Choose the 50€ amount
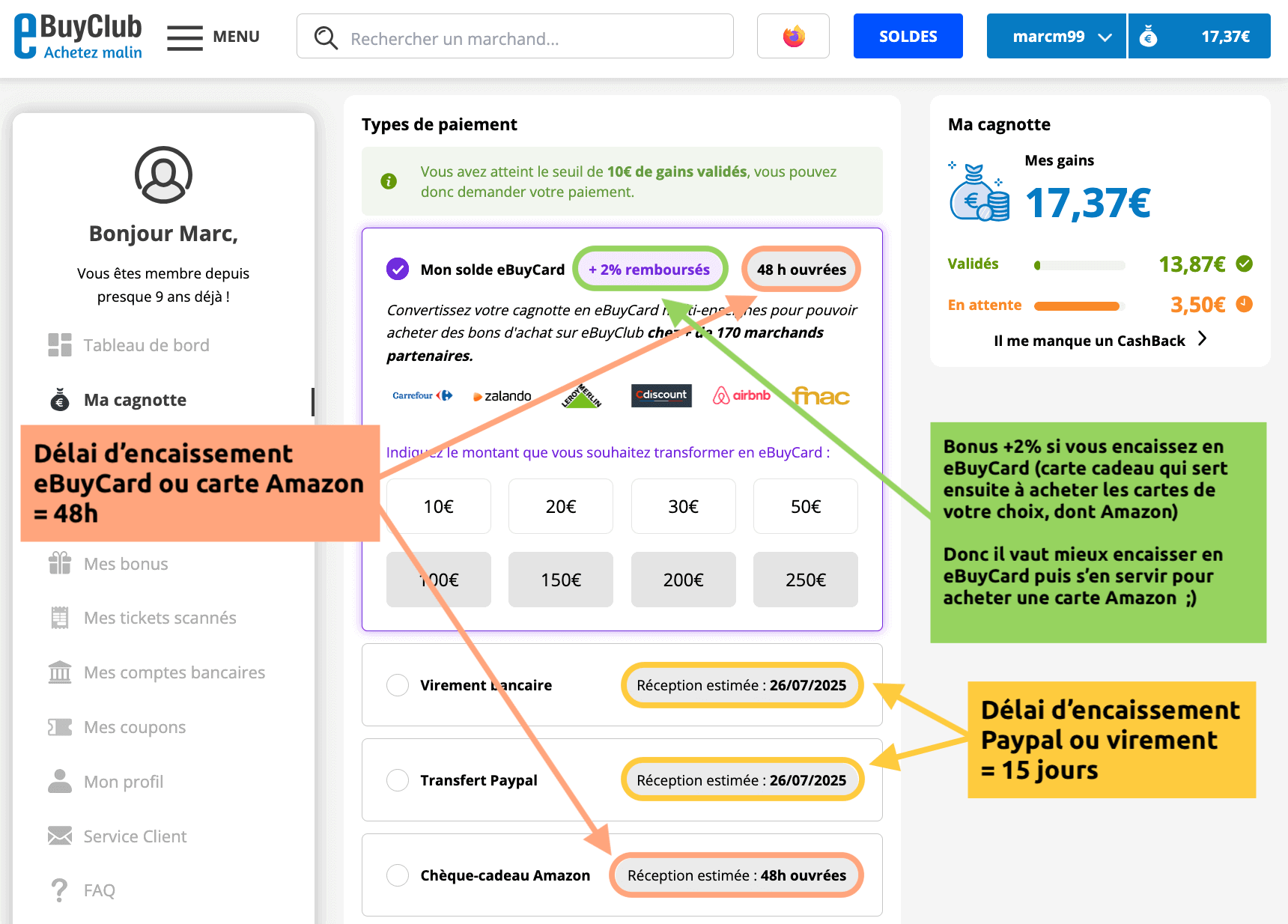The image size is (1288, 924). pos(806,506)
